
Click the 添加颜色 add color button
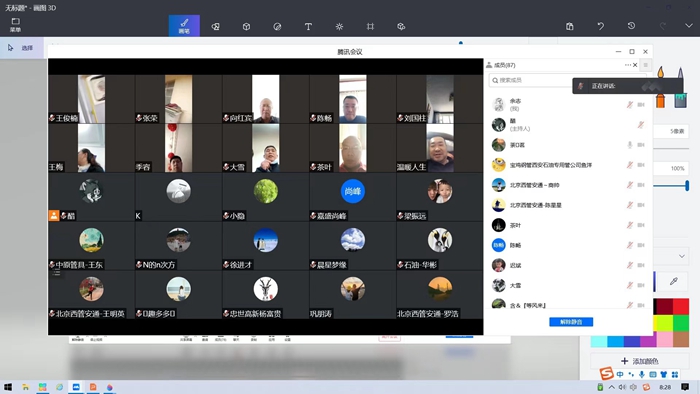(640, 361)
